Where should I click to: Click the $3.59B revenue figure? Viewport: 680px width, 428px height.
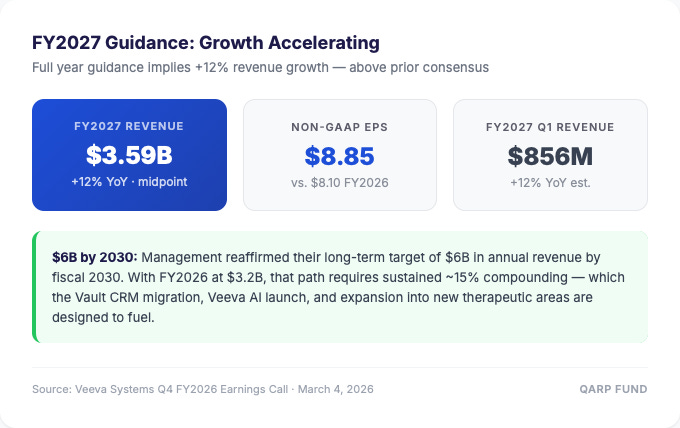[129, 156]
